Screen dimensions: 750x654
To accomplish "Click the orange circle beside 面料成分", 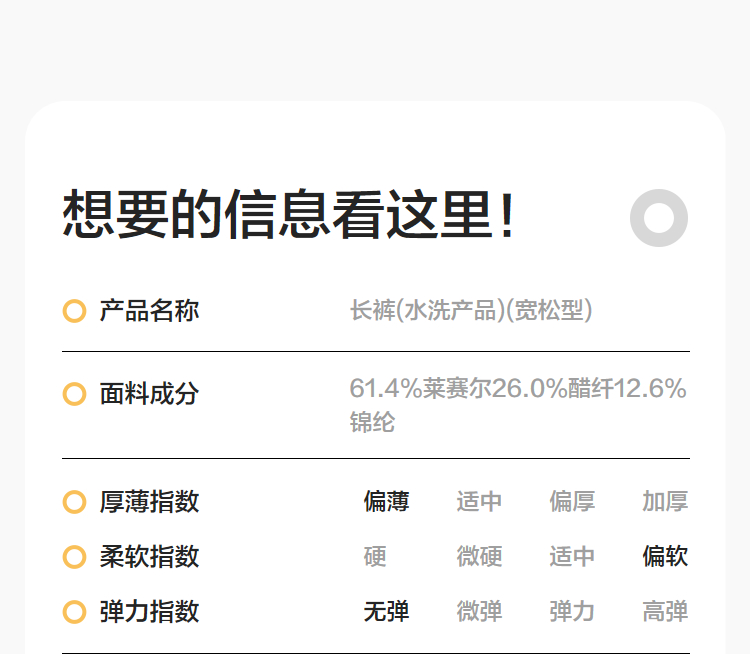I will 75,394.
